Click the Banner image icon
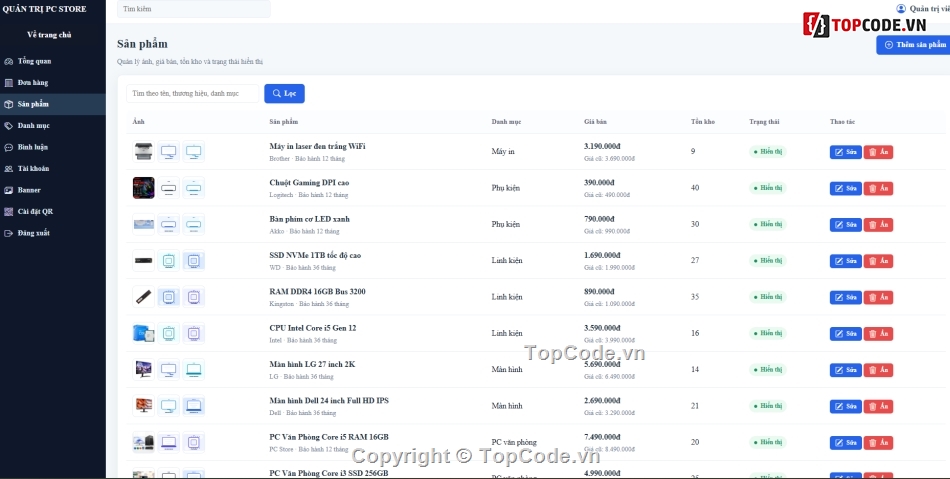 click(x=8, y=190)
